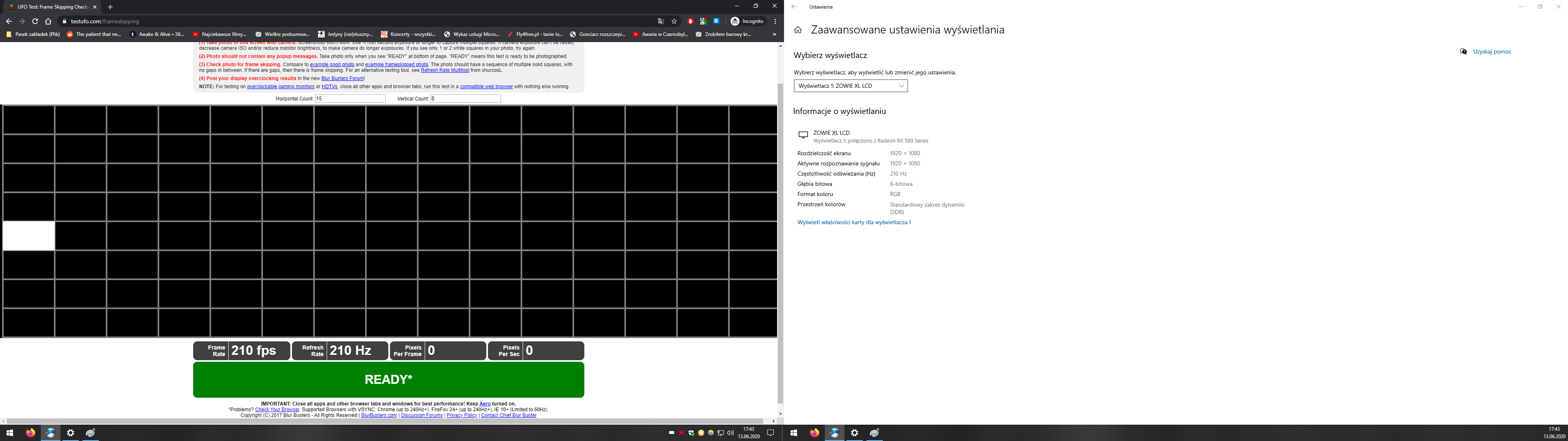
Task: Open 'Check Your Browser' link
Action: coord(277,409)
